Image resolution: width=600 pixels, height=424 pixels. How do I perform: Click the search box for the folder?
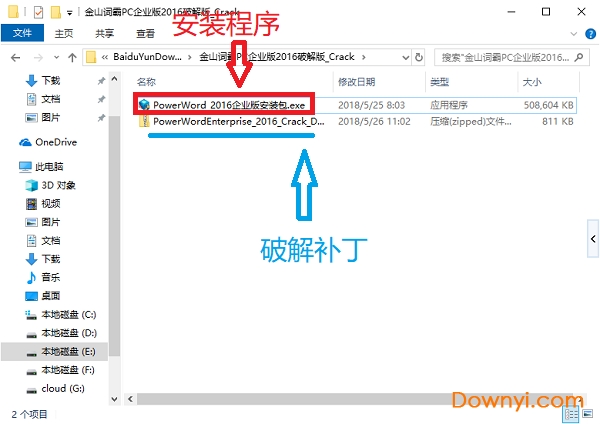coord(500,56)
